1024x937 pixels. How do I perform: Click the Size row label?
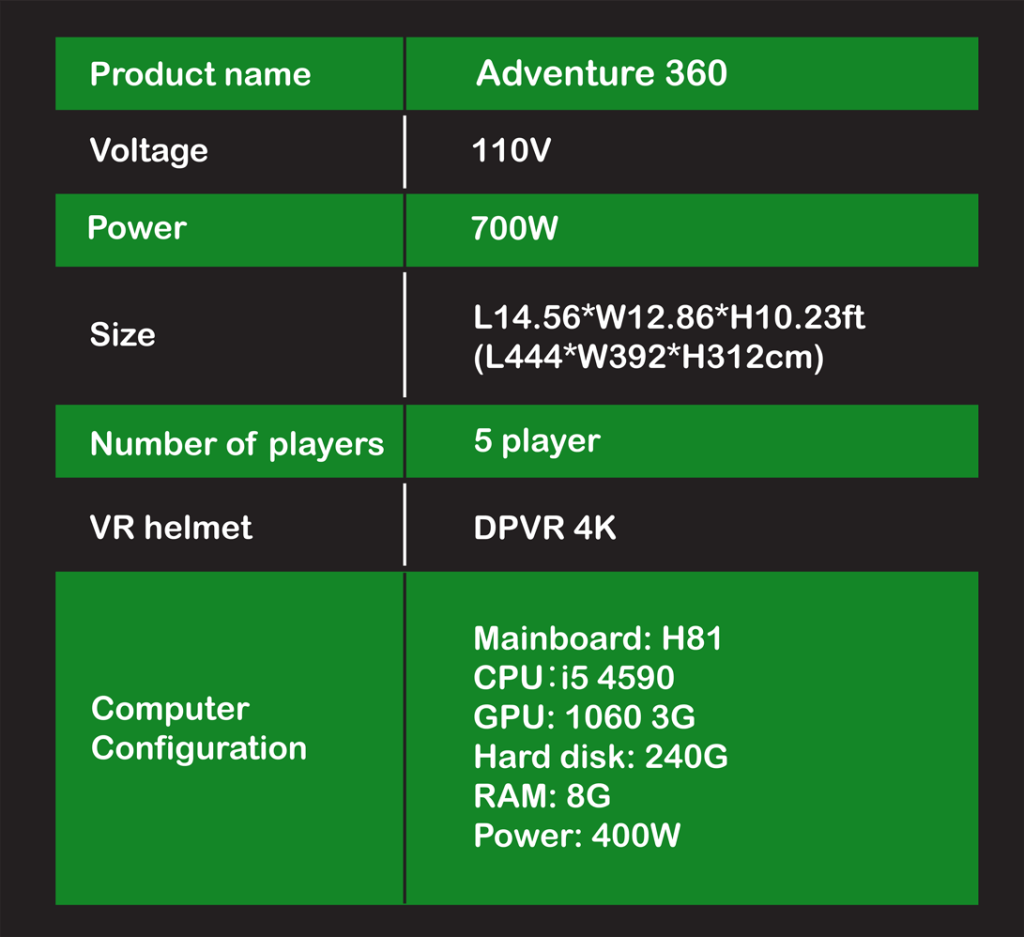point(123,334)
